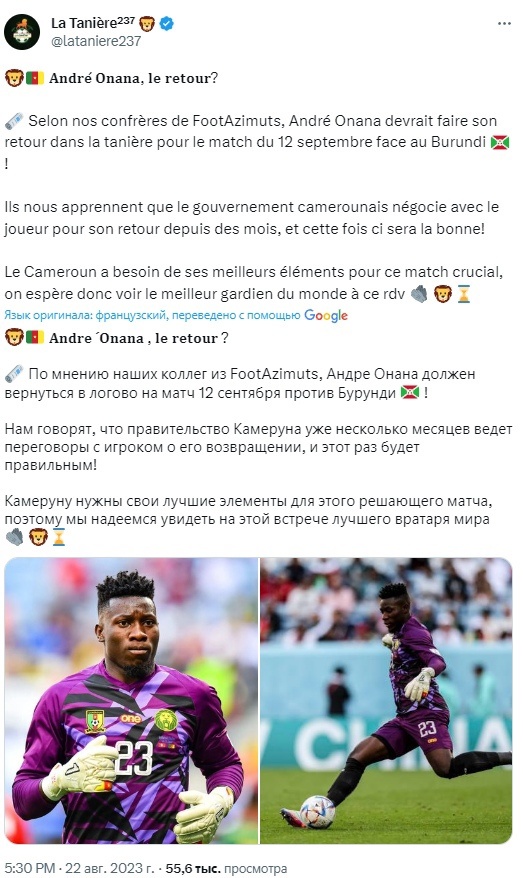
Task: Click the blue verified badge
Action: [166, 24]
